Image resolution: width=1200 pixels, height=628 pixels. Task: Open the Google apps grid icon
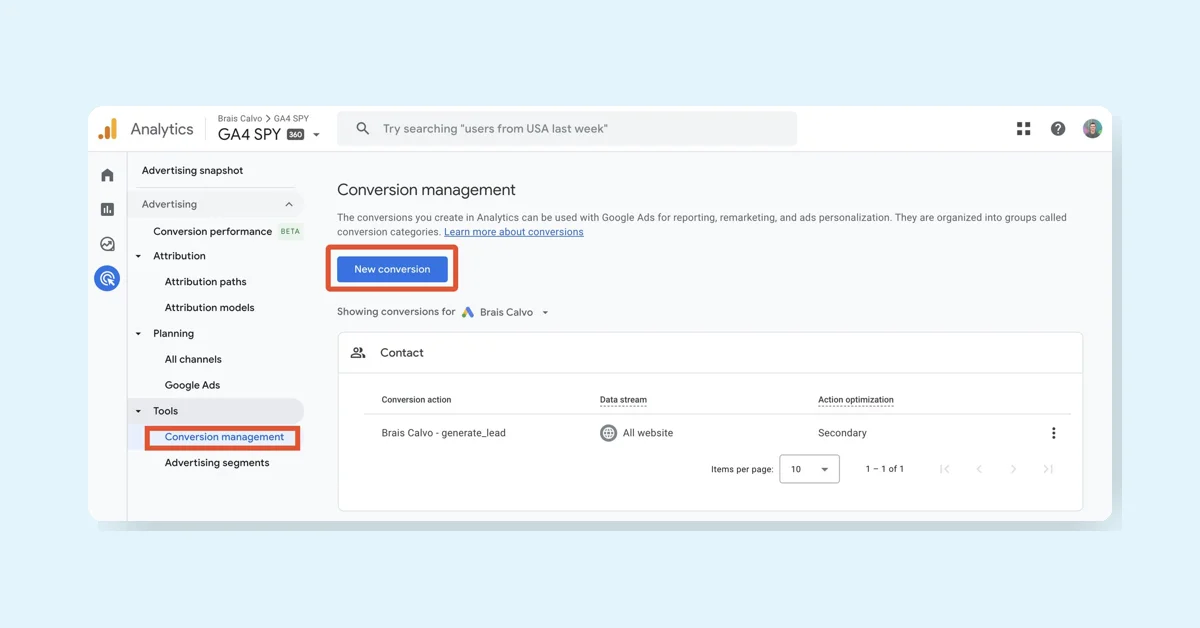tap(1023, 129)
